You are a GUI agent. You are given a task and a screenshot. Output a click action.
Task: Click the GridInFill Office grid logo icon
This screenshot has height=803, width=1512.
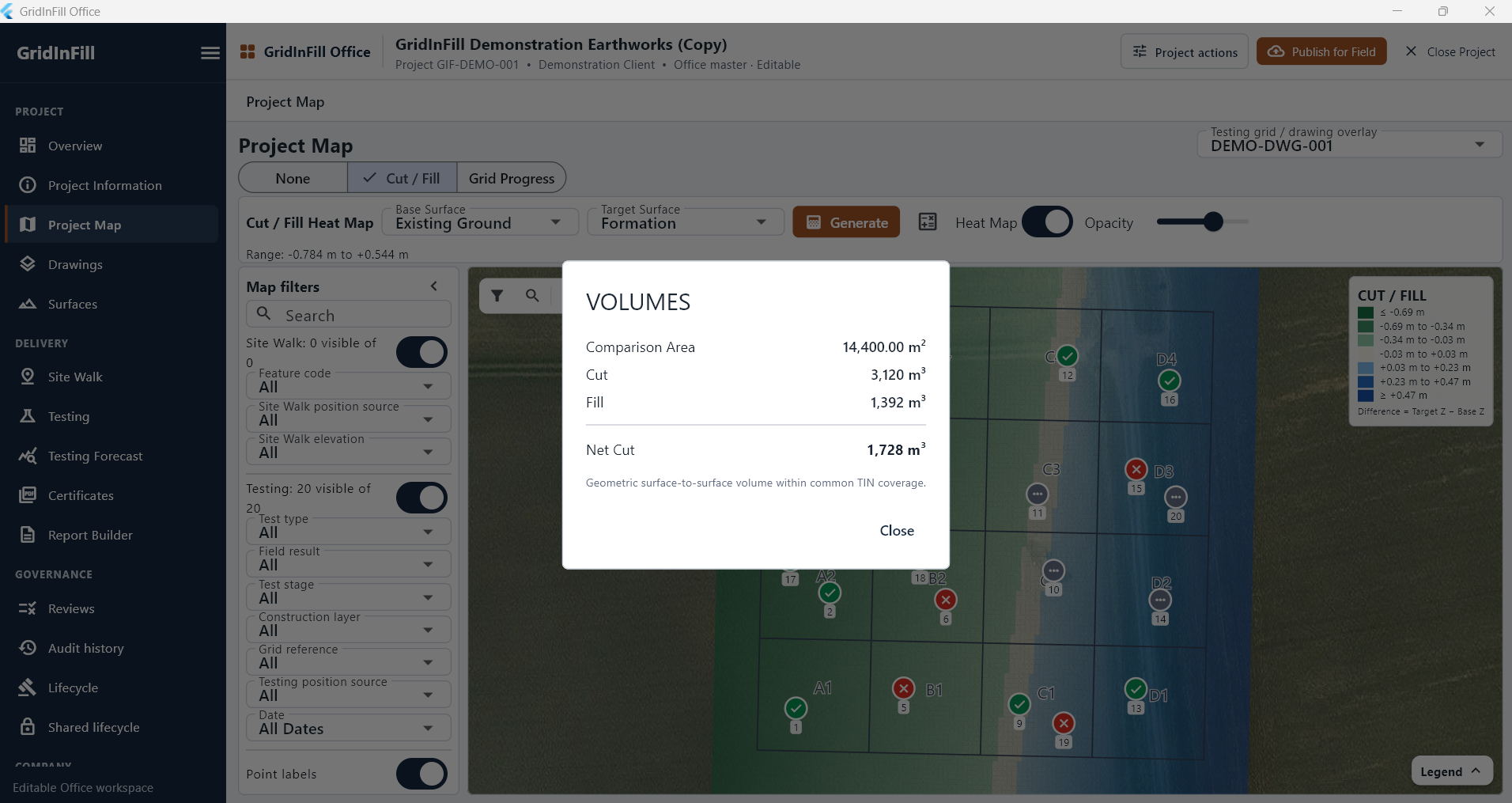tap(248, 51)
